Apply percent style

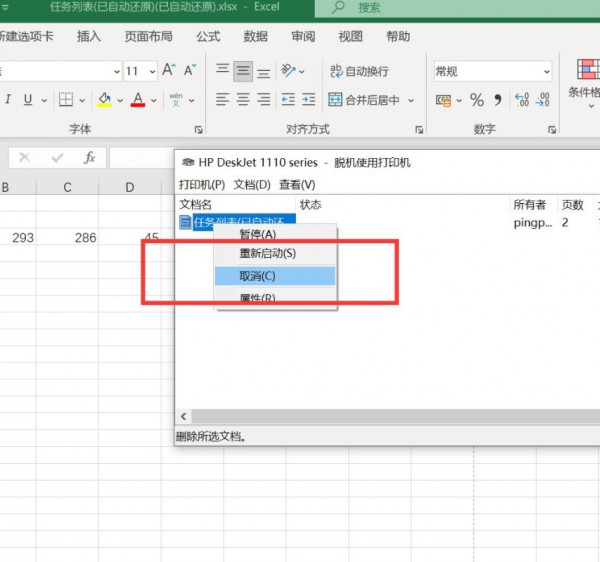(x=477, y=100)
